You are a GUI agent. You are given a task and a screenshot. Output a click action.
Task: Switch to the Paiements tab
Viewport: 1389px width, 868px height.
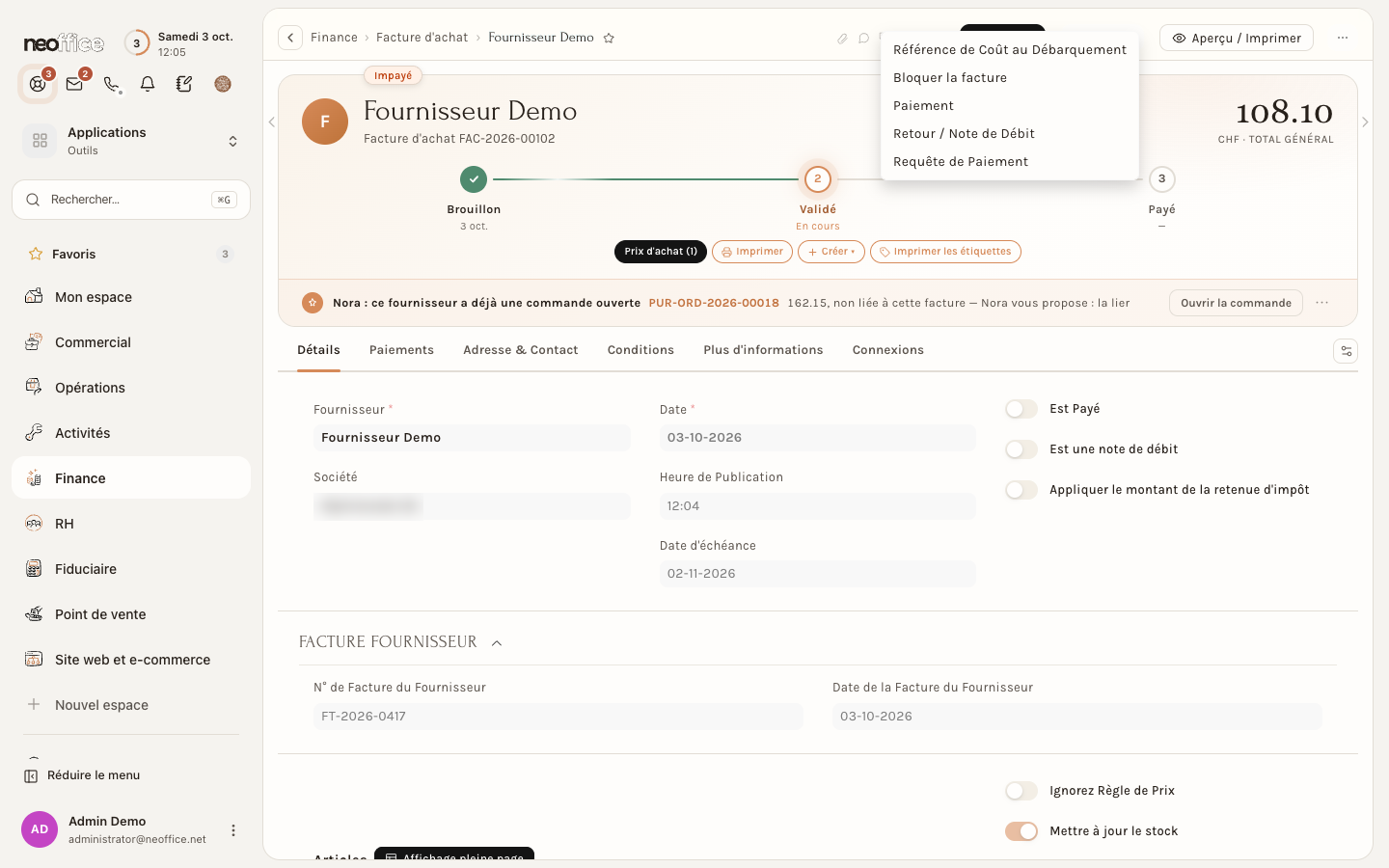tap(401, 350)
